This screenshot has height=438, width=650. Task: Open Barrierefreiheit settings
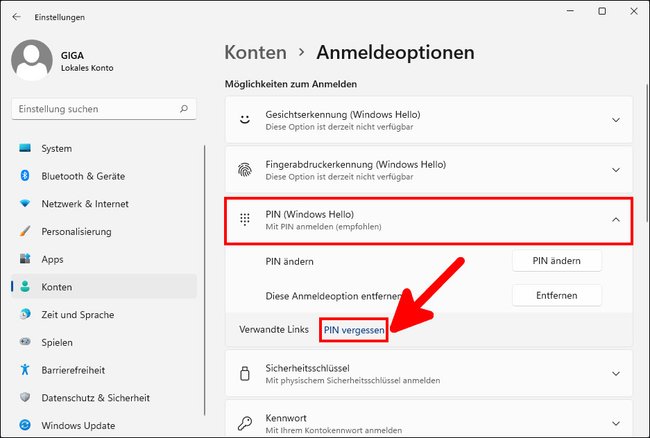click(x=104, y=370)
